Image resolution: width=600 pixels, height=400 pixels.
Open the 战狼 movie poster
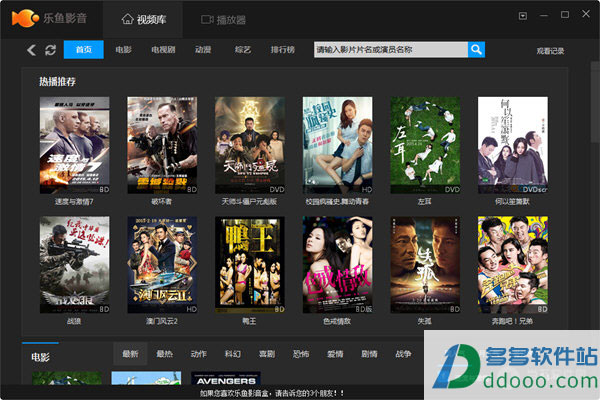[75, 264]
